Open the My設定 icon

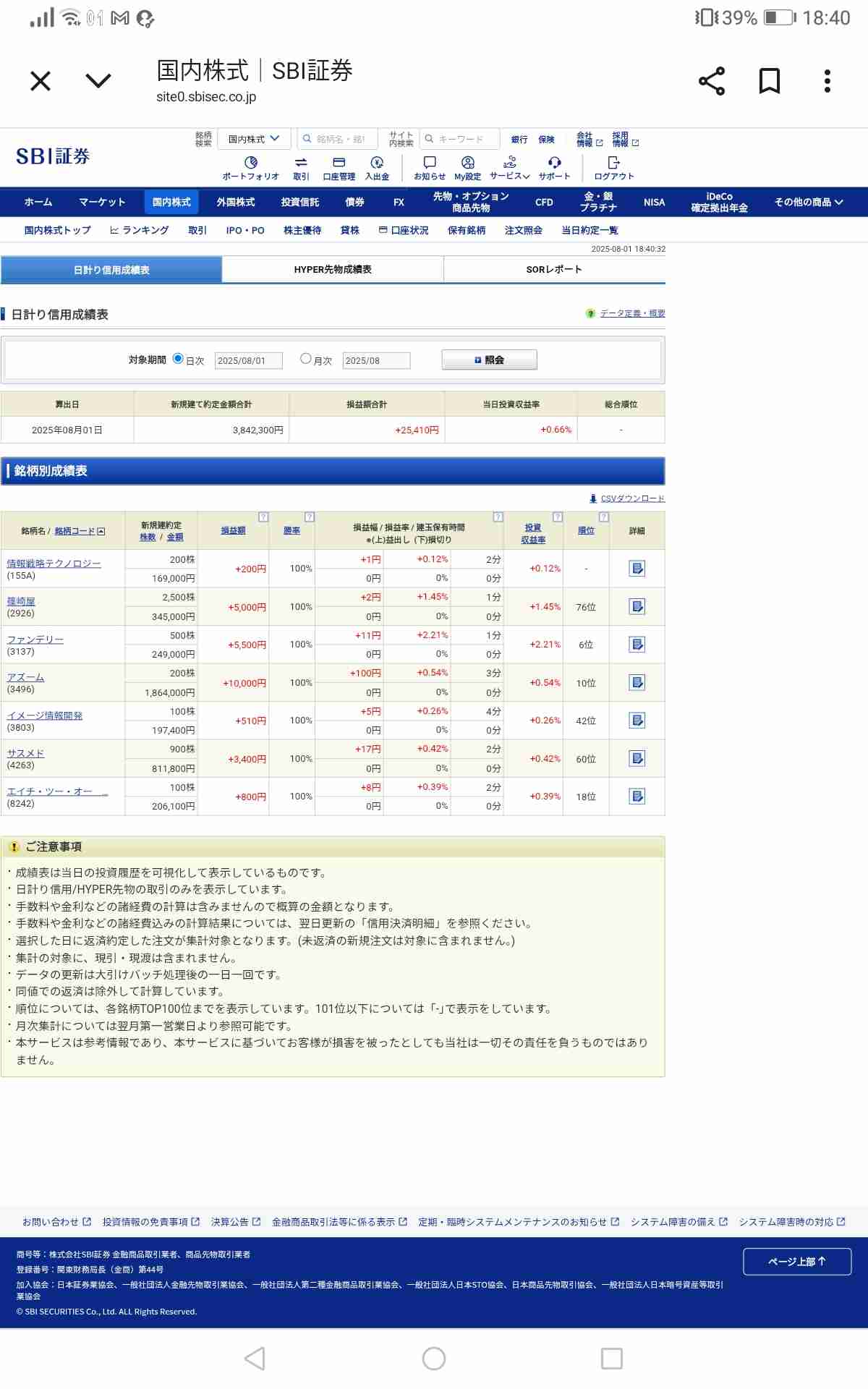(467, 169)
